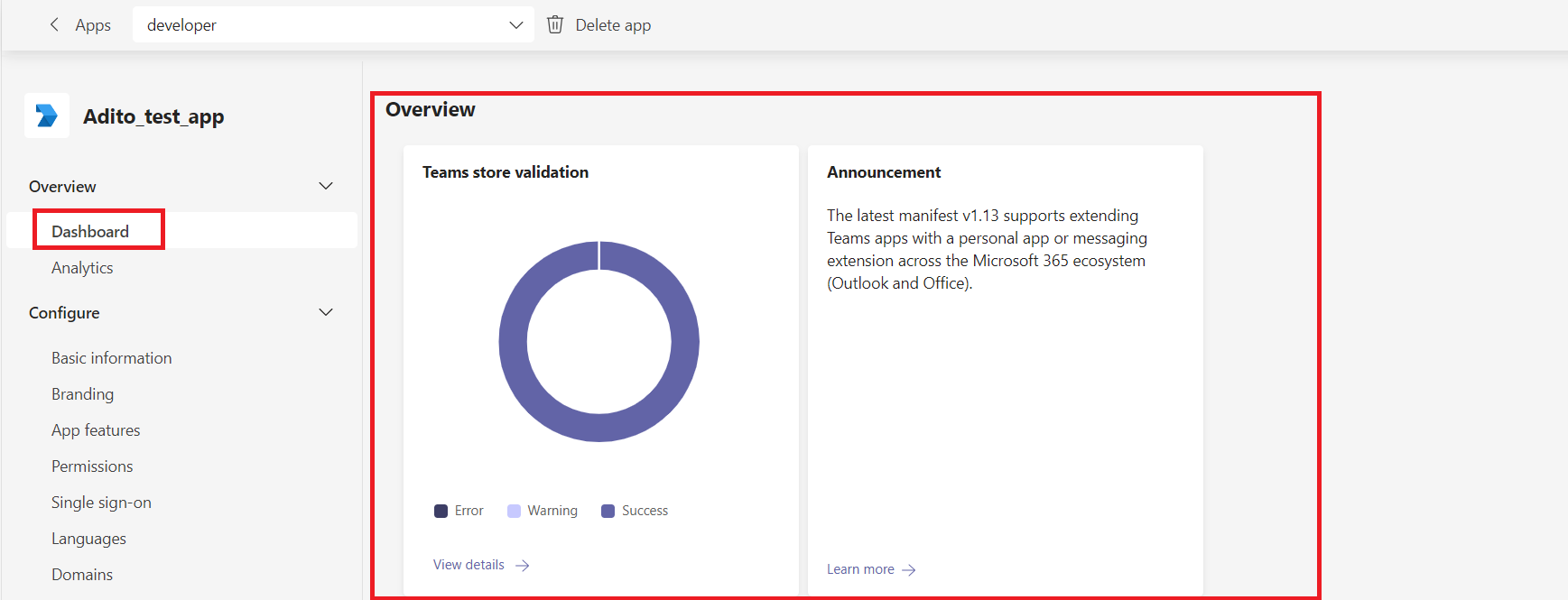Image resolution: width=1568 pixels, height=600 pixels.
Task: Navigate to App features
Action: [x=96, y=430]
